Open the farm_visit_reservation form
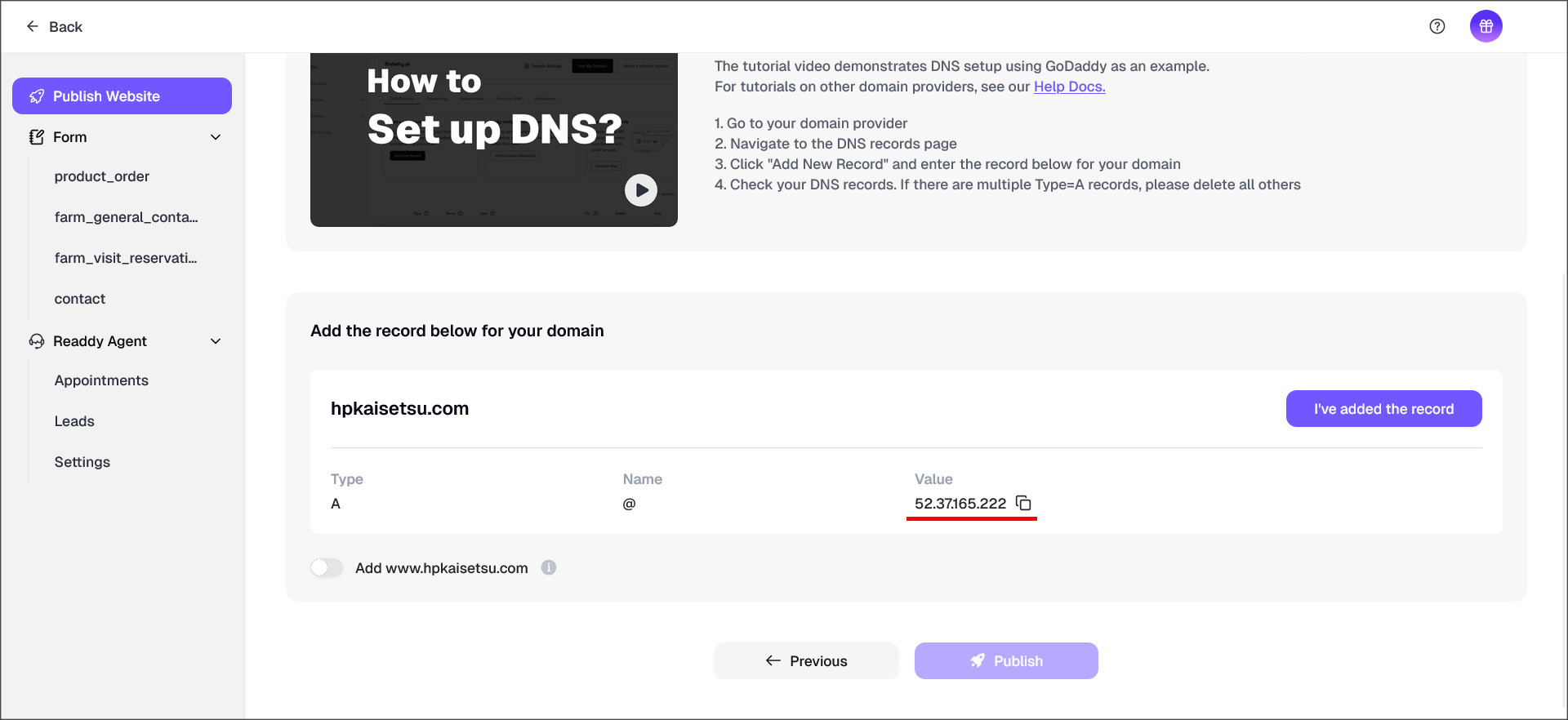 pyautogui.click(x=126, y=258)
